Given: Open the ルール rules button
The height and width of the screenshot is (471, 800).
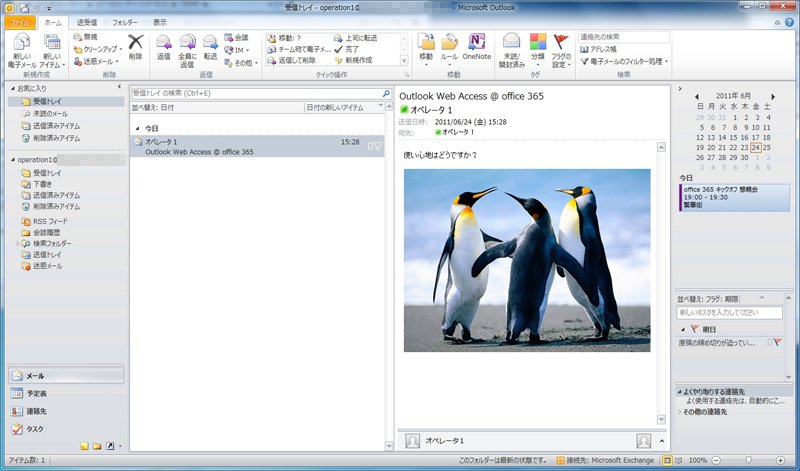Looking at the screenshot, I should tap(449, 50).
